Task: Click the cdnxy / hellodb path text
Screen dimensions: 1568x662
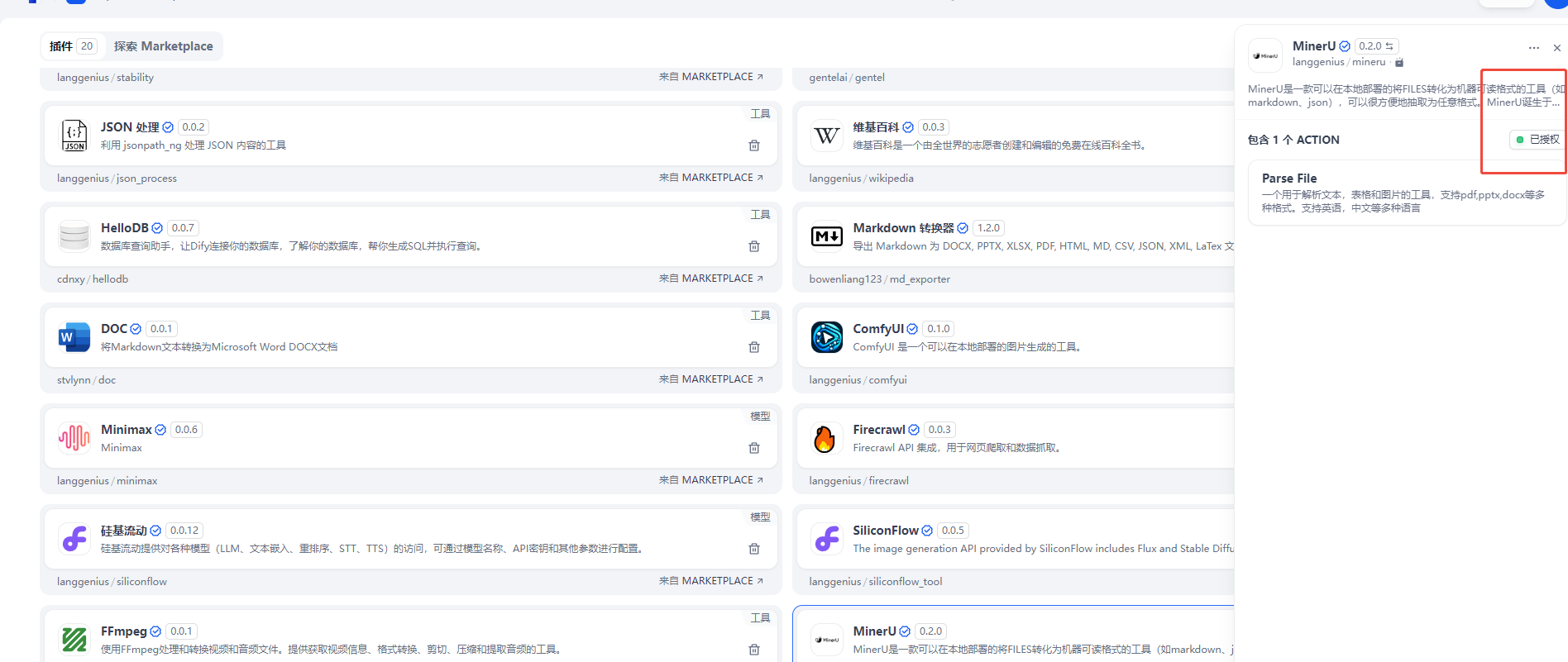Action: (93, 279)
